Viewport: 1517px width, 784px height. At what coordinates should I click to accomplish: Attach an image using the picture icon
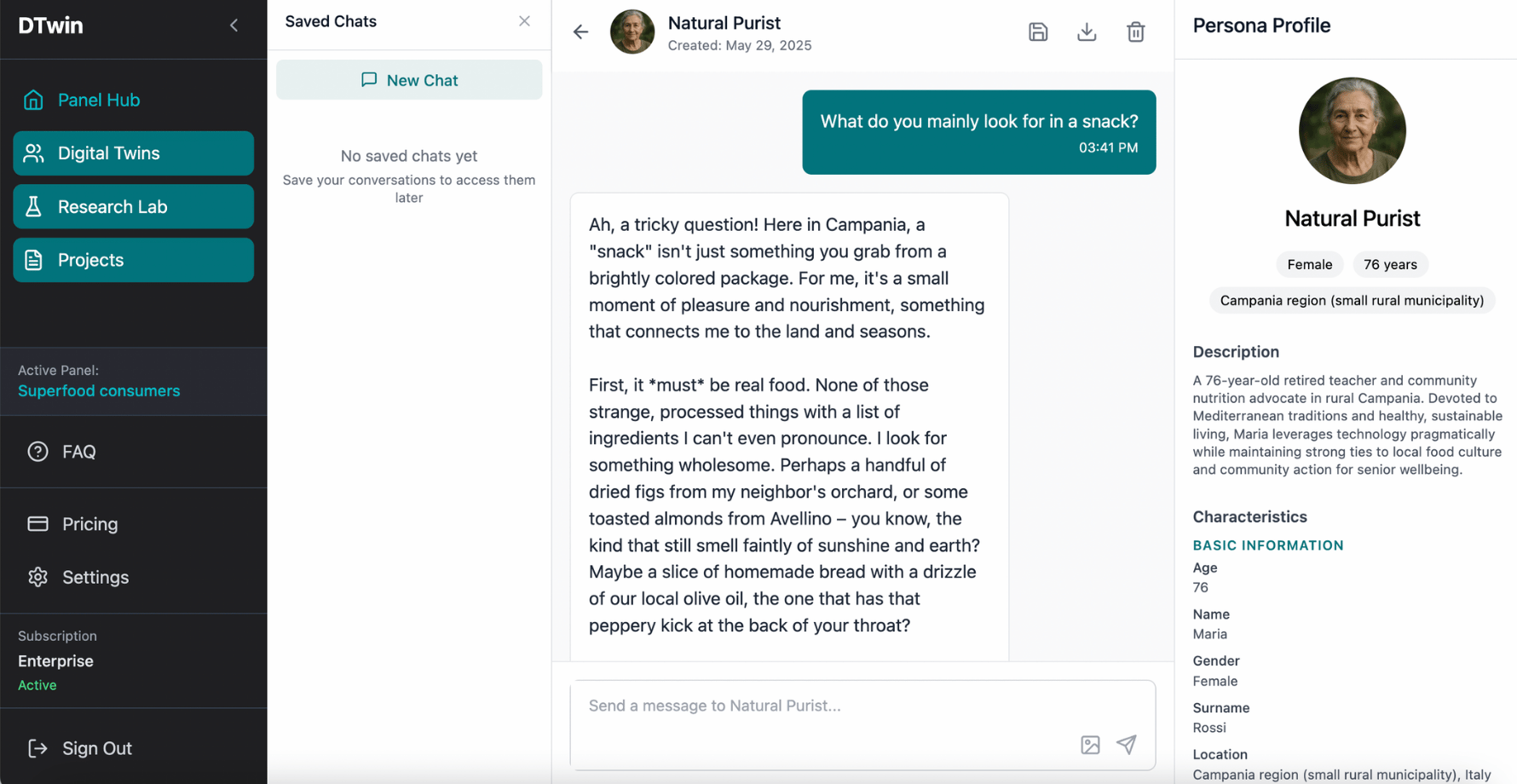(x=1090, y=745)
